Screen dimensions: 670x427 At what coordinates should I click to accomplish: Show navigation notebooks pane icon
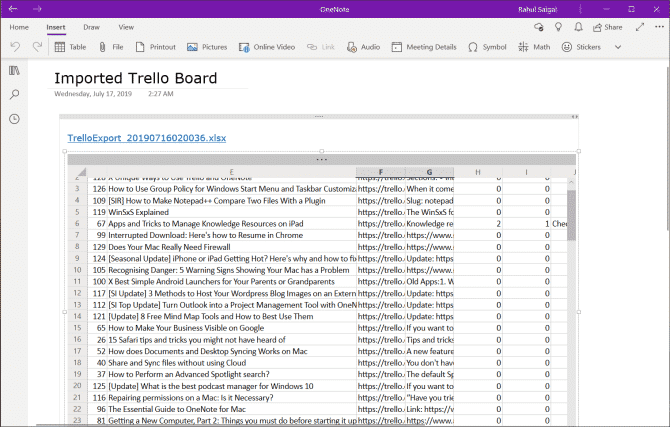pos(14,71)
